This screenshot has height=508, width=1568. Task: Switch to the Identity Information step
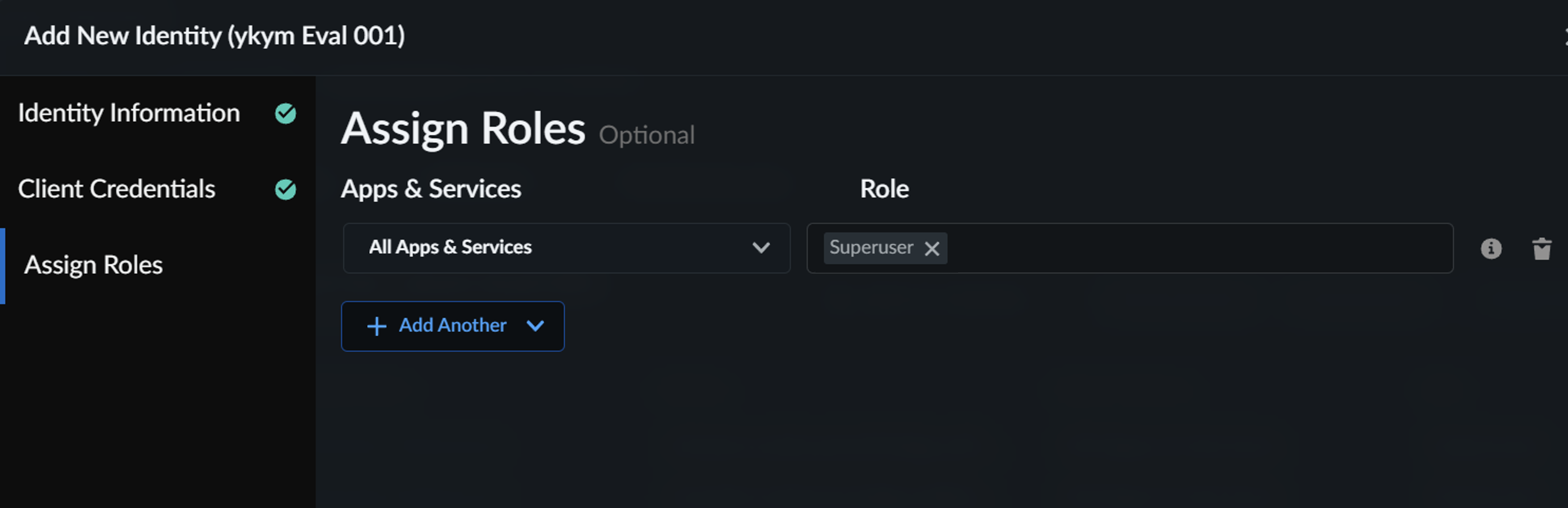coord(129,113)
